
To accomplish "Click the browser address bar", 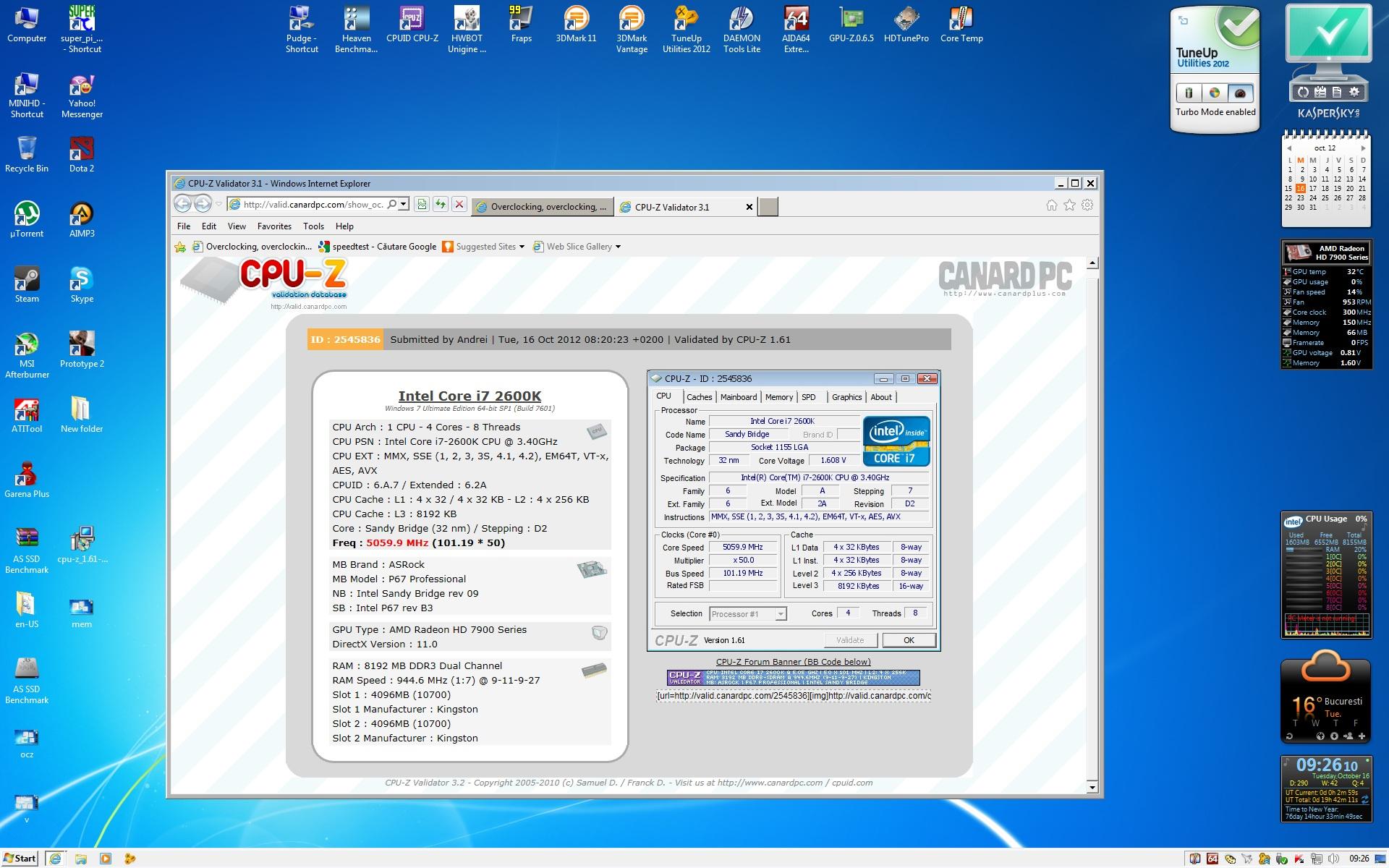I will (312, 205).
